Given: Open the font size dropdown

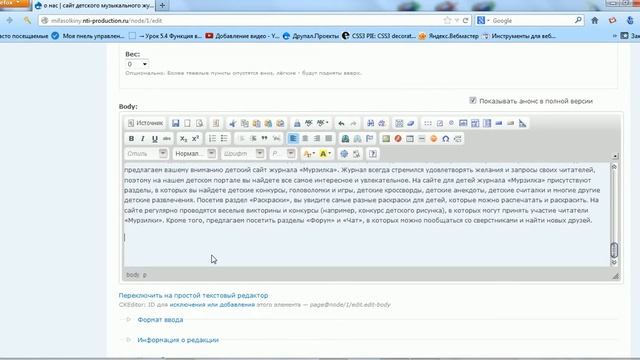Looking at the screenshot, I should [283, 154].
